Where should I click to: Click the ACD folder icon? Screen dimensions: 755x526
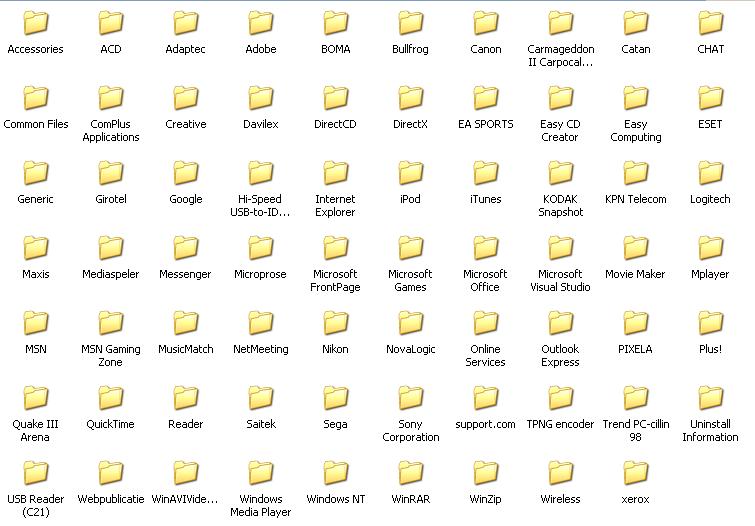pyautogui.click(x=111, y=23)
